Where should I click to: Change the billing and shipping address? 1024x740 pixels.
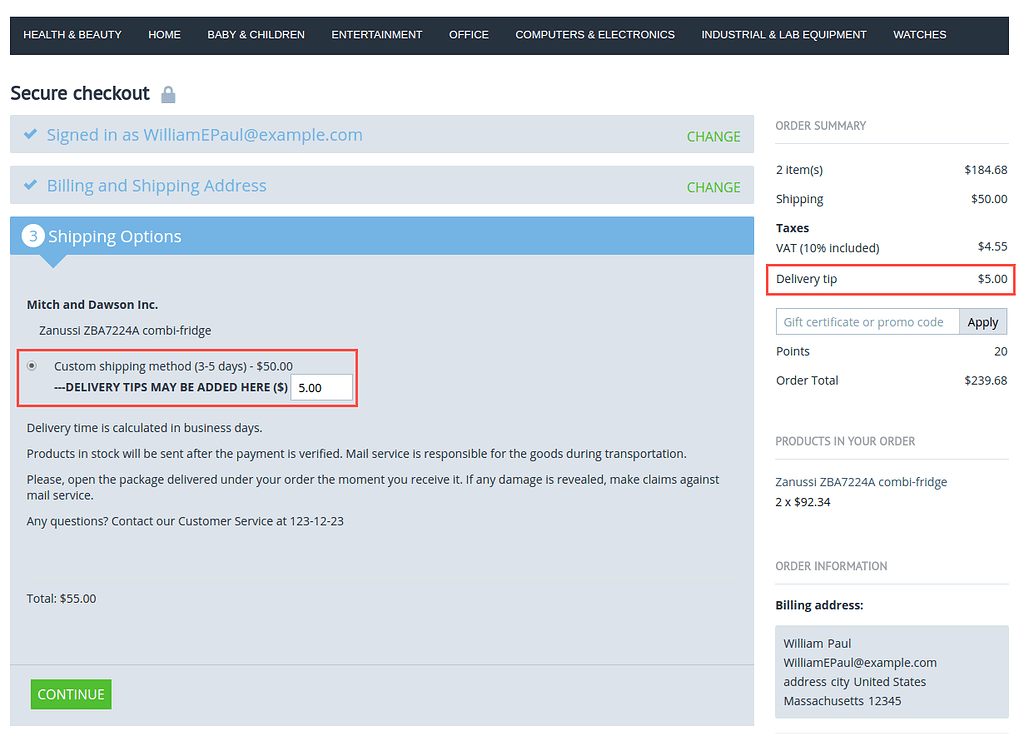[x=713, y=187]
